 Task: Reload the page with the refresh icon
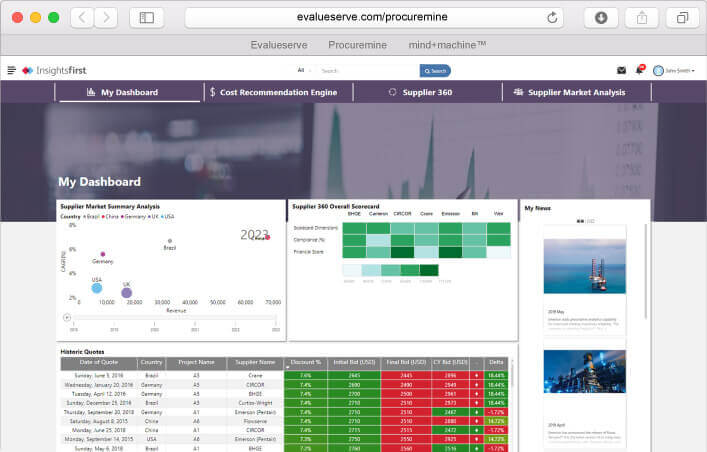552,18
